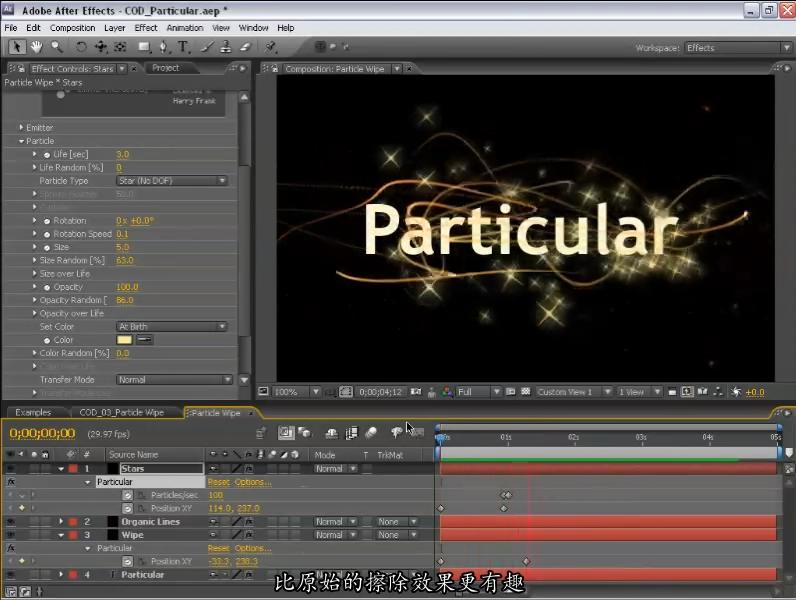The image size is (796, 600).
Task: Expand the Emitter group
Action: (x=21, y=127)
